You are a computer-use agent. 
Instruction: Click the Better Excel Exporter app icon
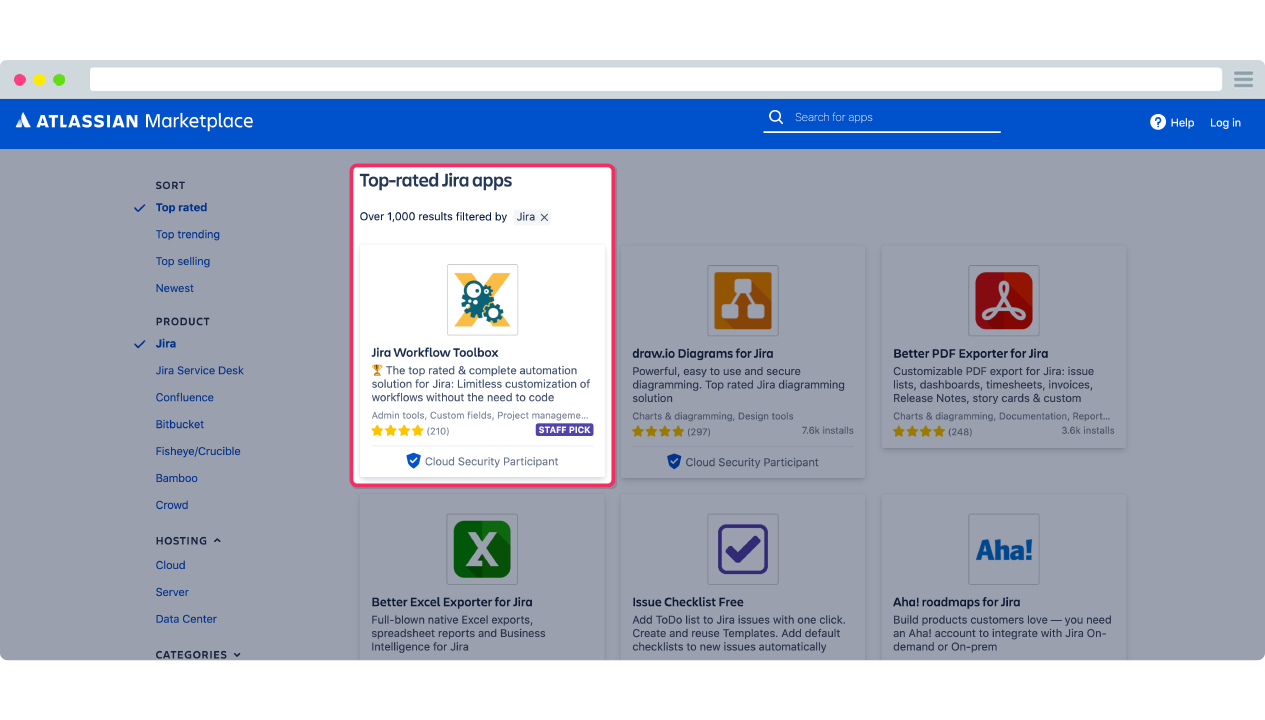(482, 549)
